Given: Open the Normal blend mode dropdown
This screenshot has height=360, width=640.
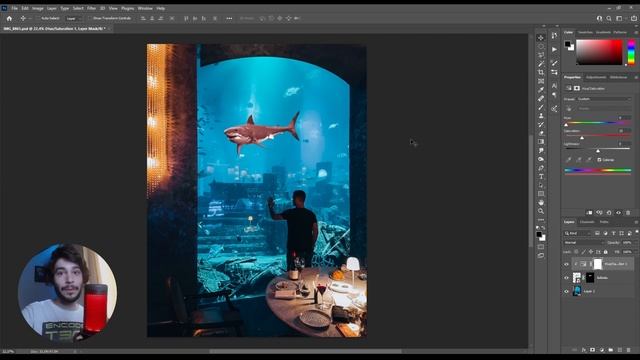Looking at the screenshot, I should tap(583, 242).
